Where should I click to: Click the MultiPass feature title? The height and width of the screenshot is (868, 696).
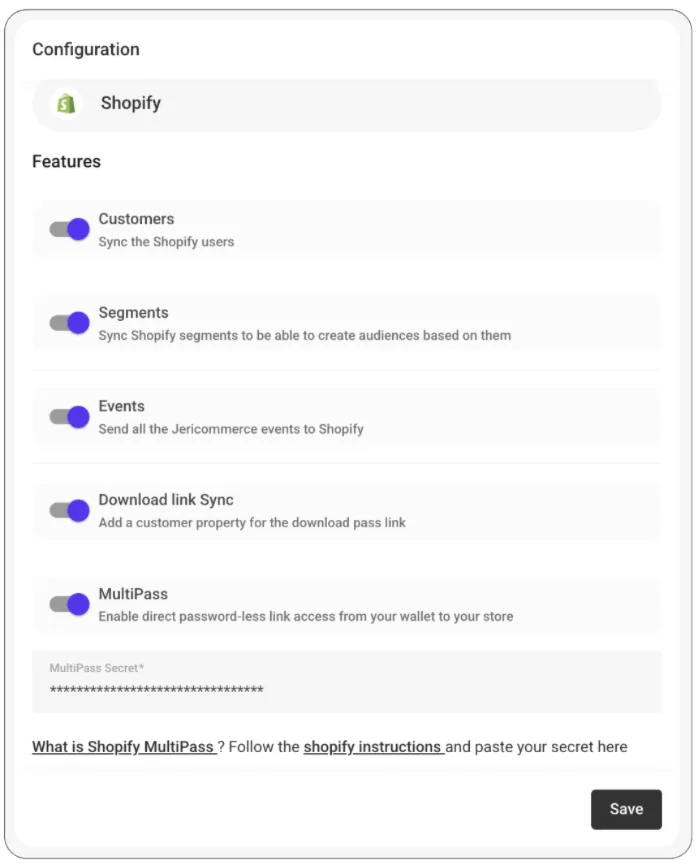click(133, 594)
